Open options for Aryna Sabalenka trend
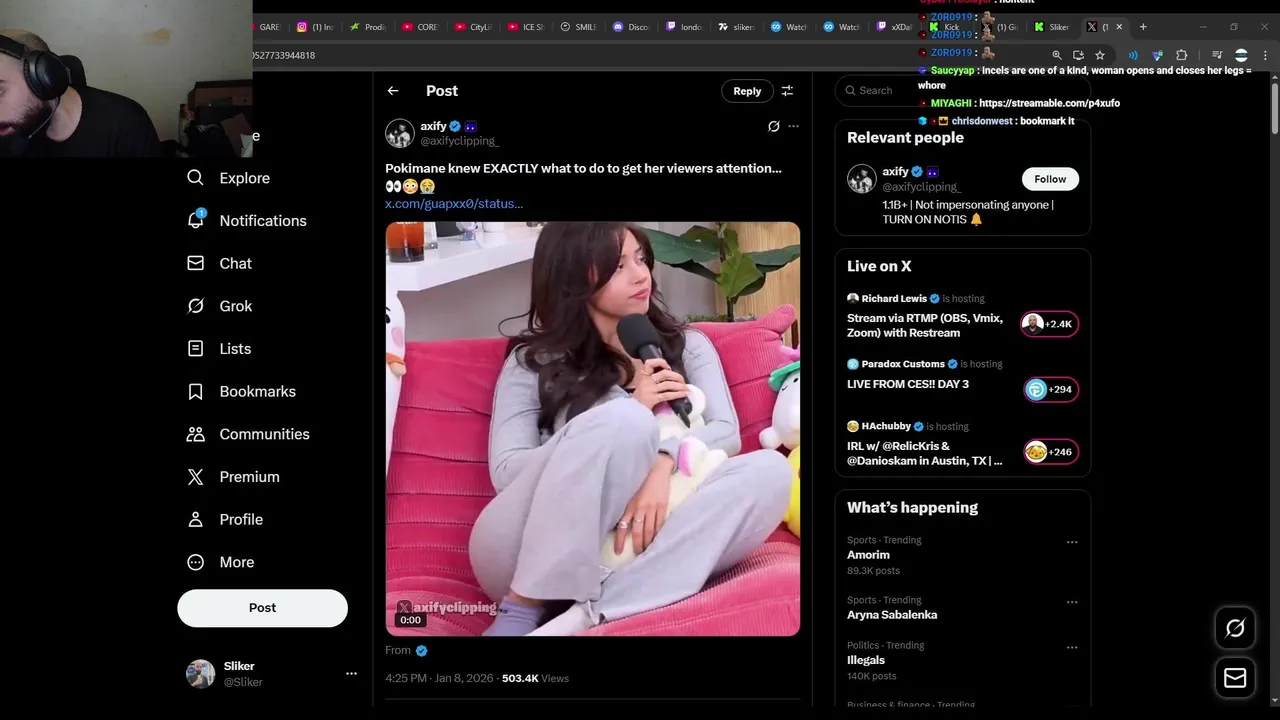 (x=1072, y=602)
